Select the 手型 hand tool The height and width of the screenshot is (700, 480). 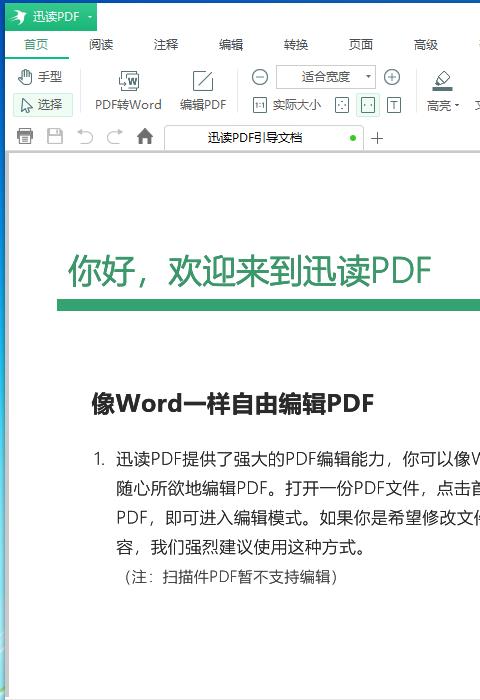[40, 77]
